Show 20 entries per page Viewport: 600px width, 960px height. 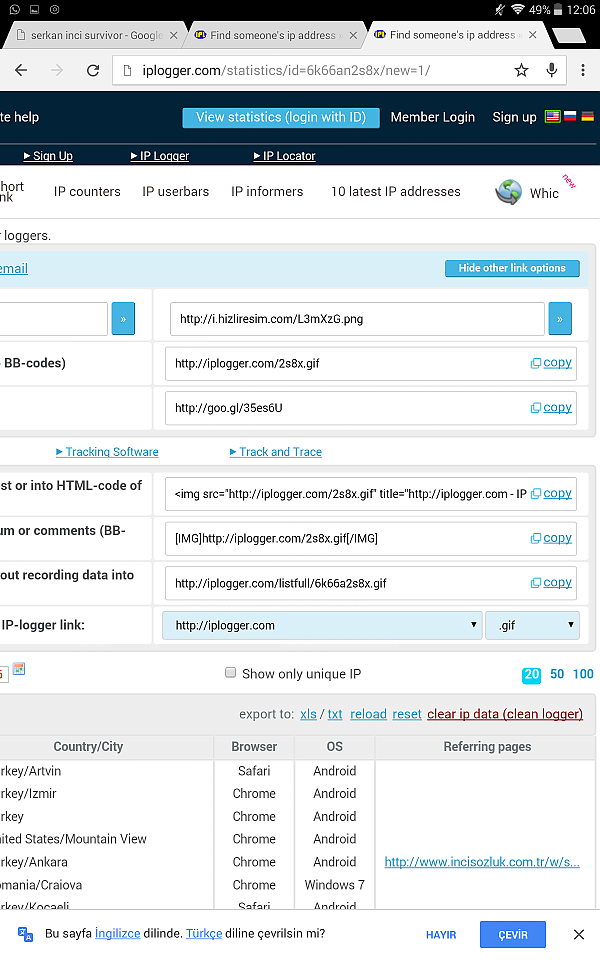pyautogui.click(x=531, y=675)
